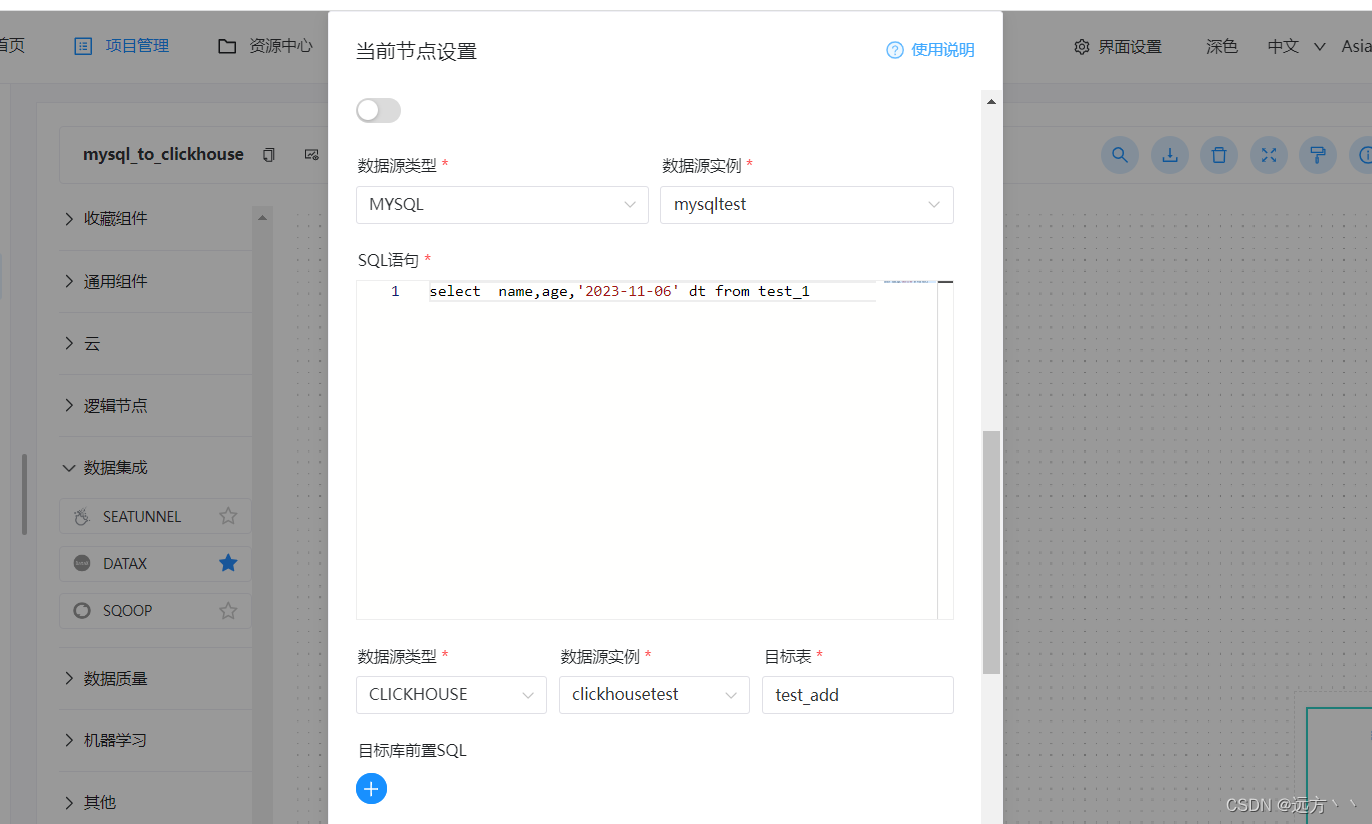Click the node settings panel scrollbar thumb
Viewport: 1372px width, 824px height.
click(x=991, y=552)
